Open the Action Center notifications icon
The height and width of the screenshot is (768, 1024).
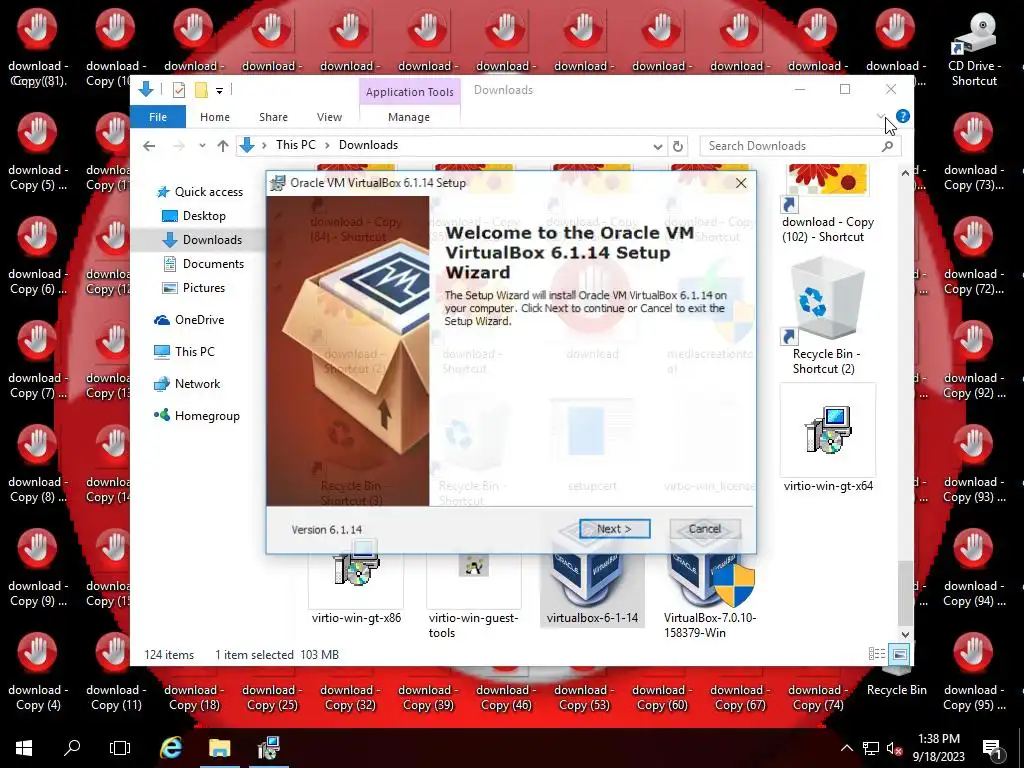tap(993, 749)
